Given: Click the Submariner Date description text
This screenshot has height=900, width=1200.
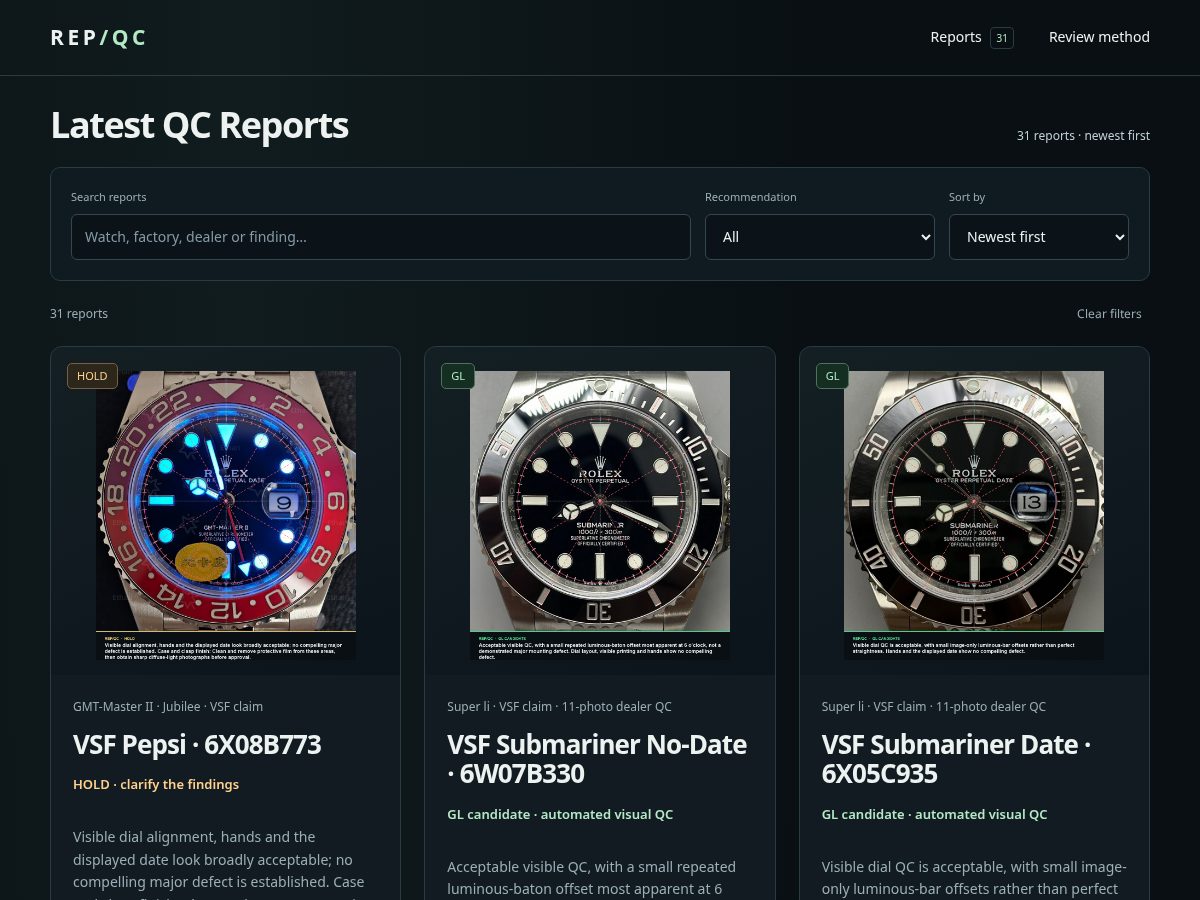Looking at the screenshot, I should coord(974,877).
